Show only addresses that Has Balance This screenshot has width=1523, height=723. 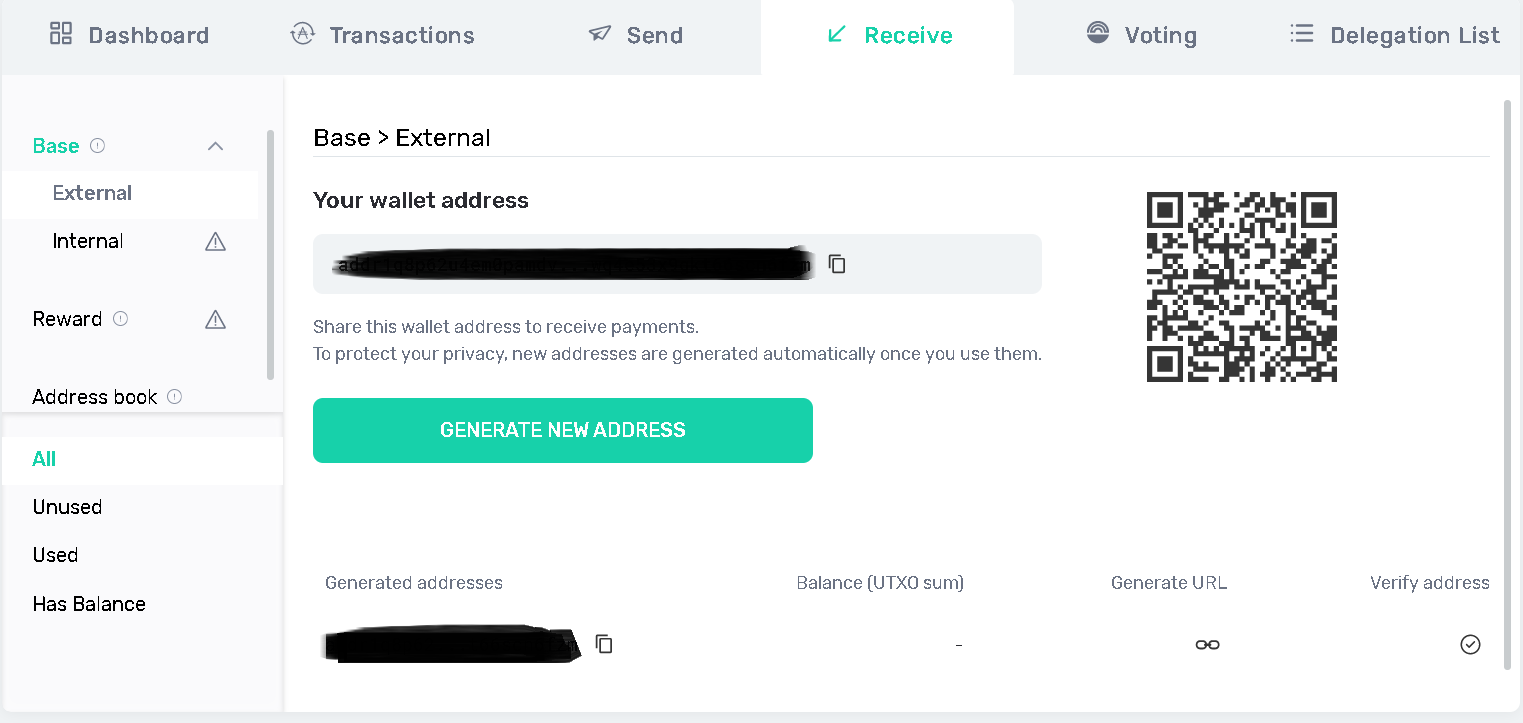tap(89, 604)
